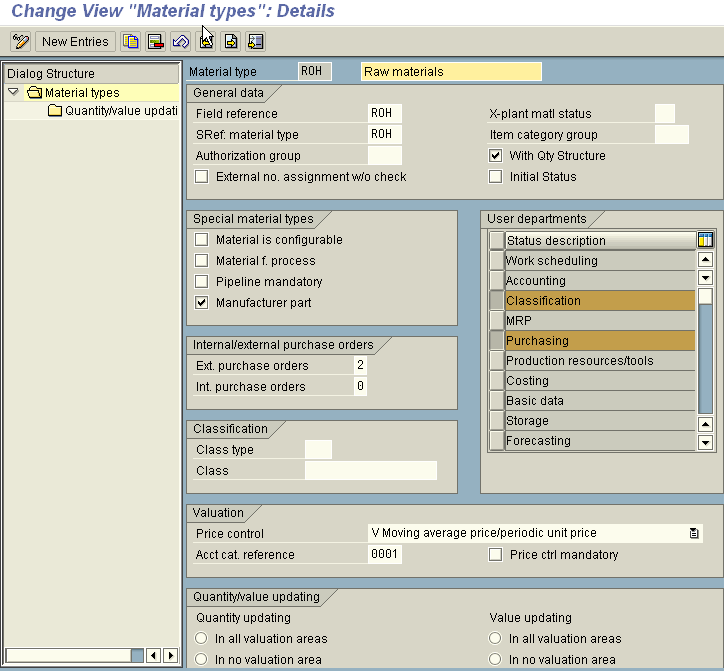Select Value updating in no valuation area
Screen dimensions: 724x671
coord(495,659)
